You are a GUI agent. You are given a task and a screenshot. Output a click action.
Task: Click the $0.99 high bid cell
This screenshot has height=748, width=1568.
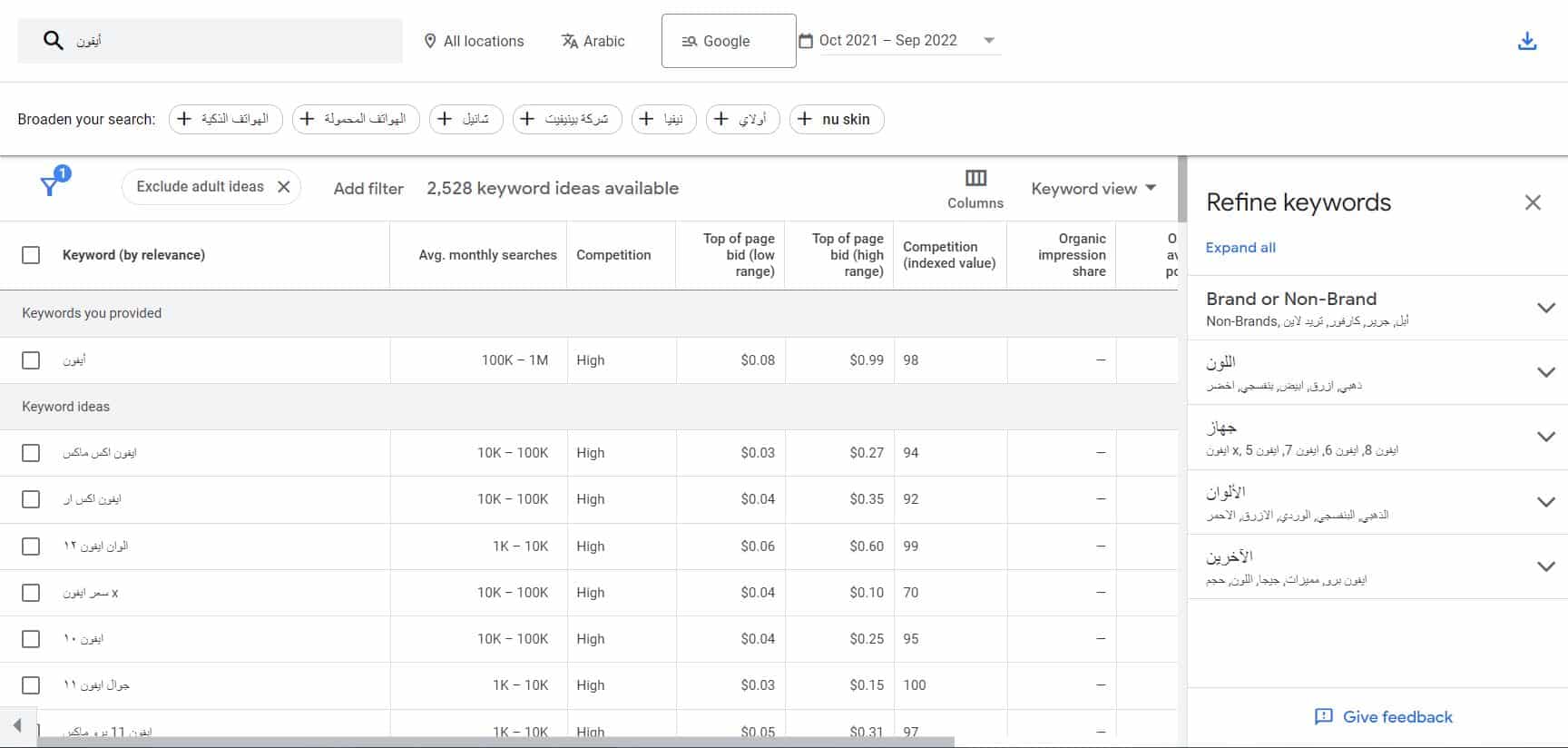(867, 360)
